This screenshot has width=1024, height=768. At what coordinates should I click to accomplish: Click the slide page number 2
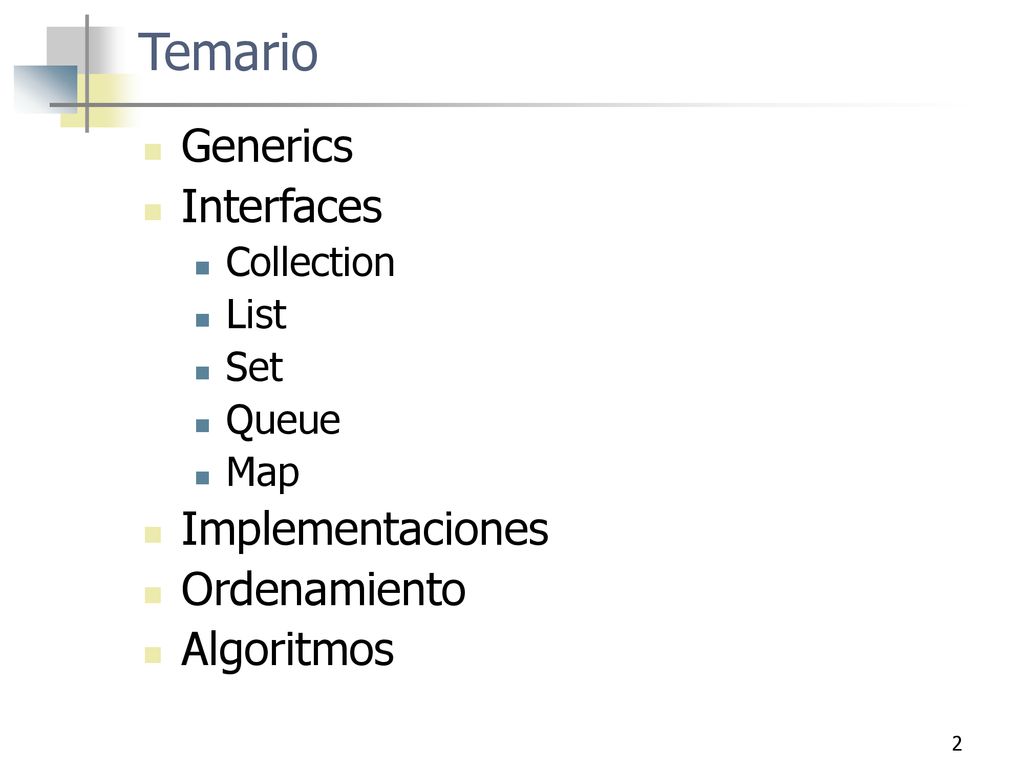[957, 744]
